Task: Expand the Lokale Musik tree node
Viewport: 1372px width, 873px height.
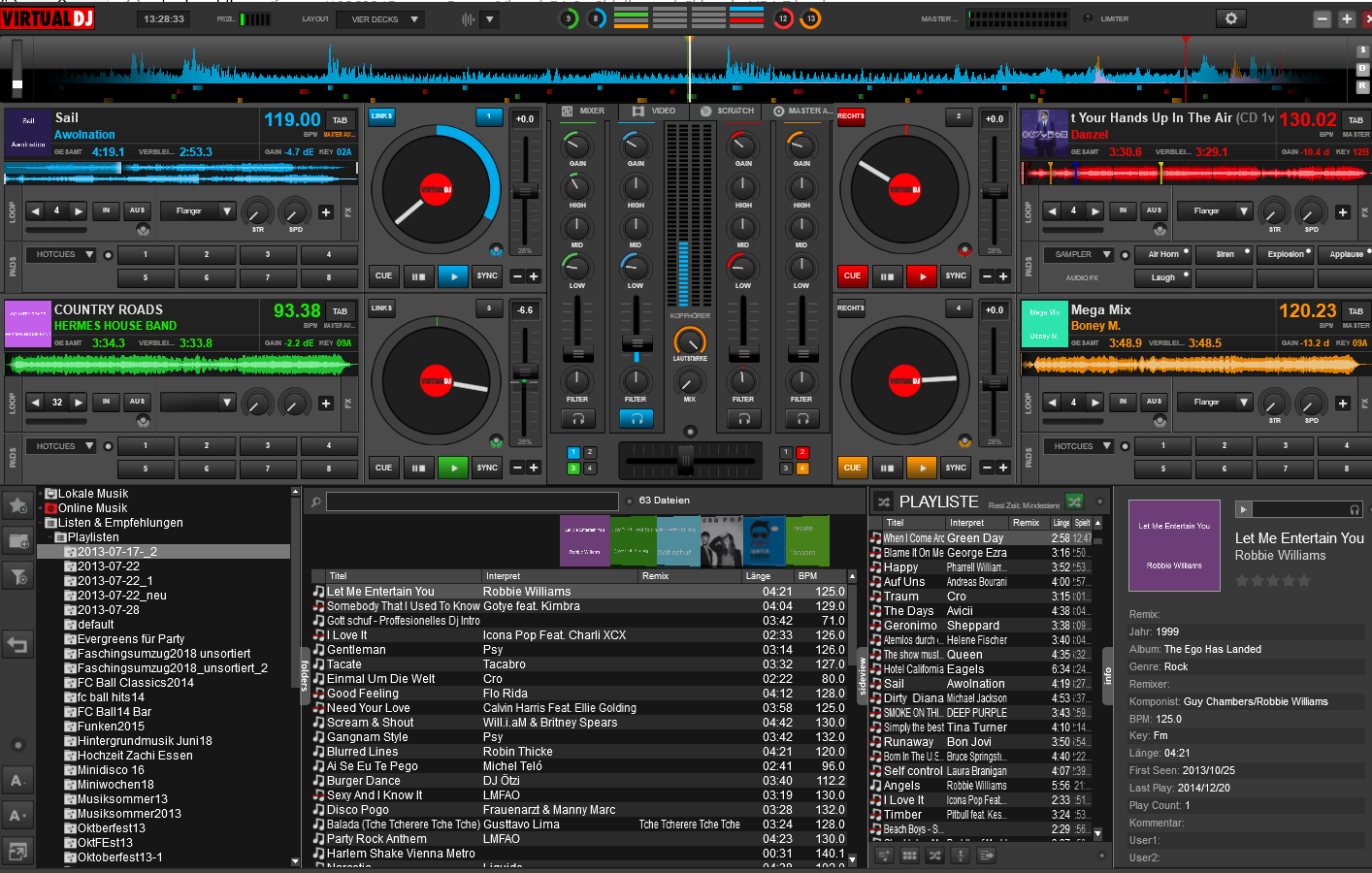Action: pyautogui.click(x=41, y=494)
